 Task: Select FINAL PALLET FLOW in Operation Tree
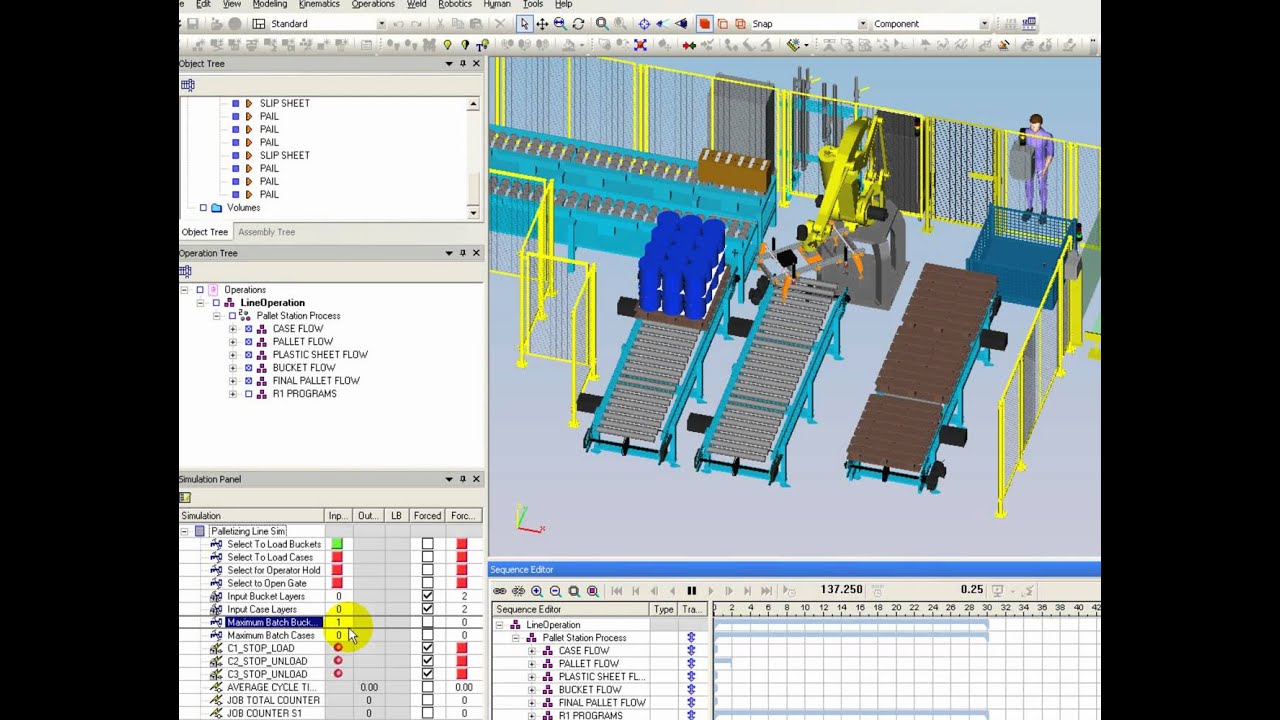point(316,380)
